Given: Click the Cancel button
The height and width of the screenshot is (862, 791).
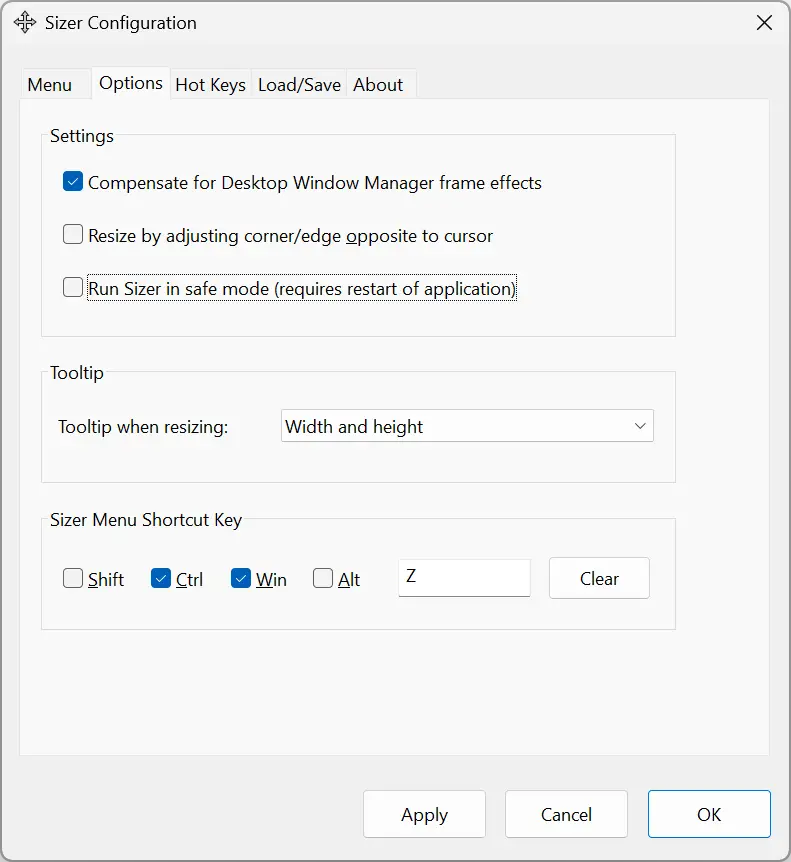Looking at the screenshot, I should [566, 814].
